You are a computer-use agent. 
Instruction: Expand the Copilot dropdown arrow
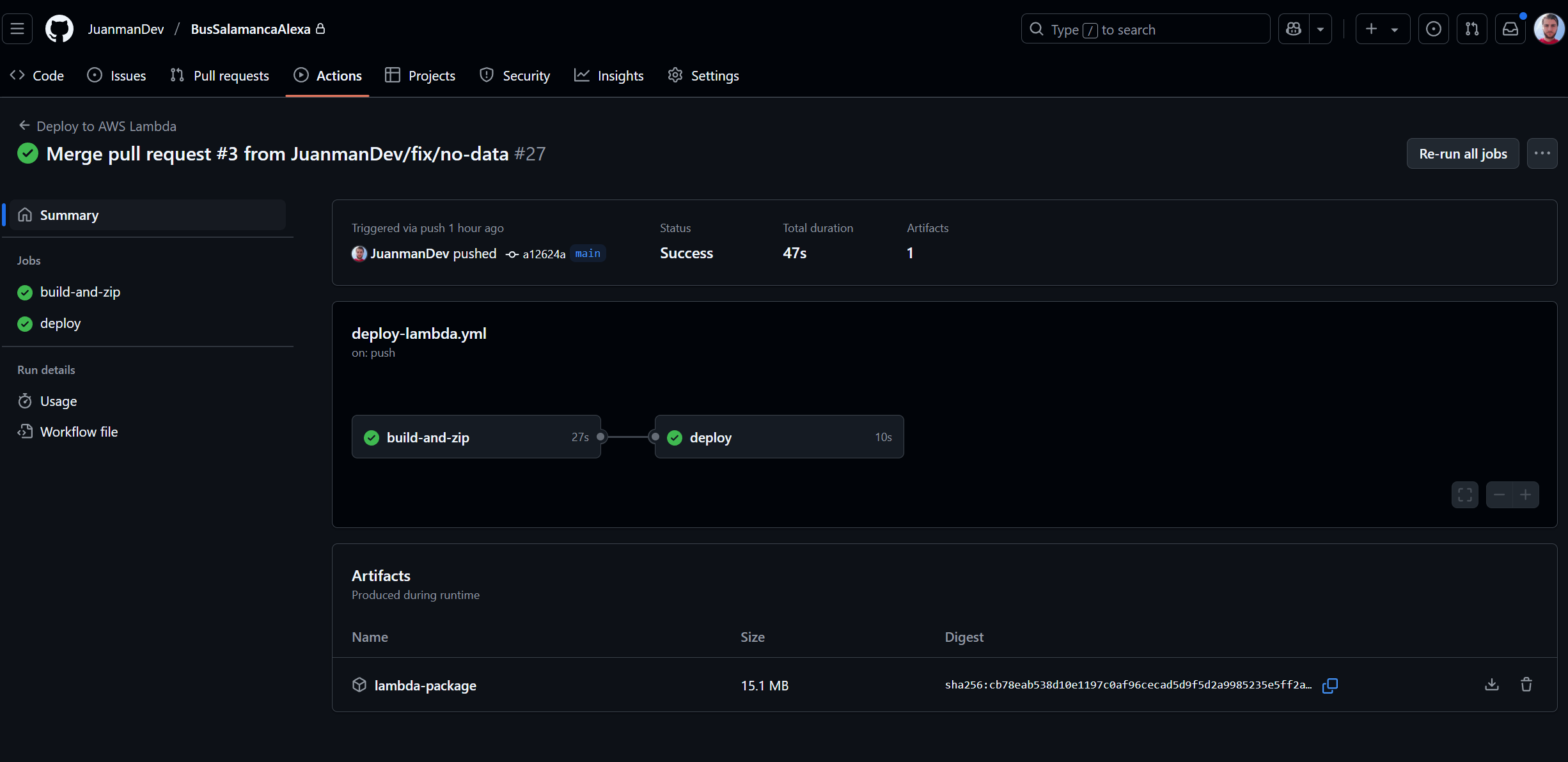pos(1321,29)
